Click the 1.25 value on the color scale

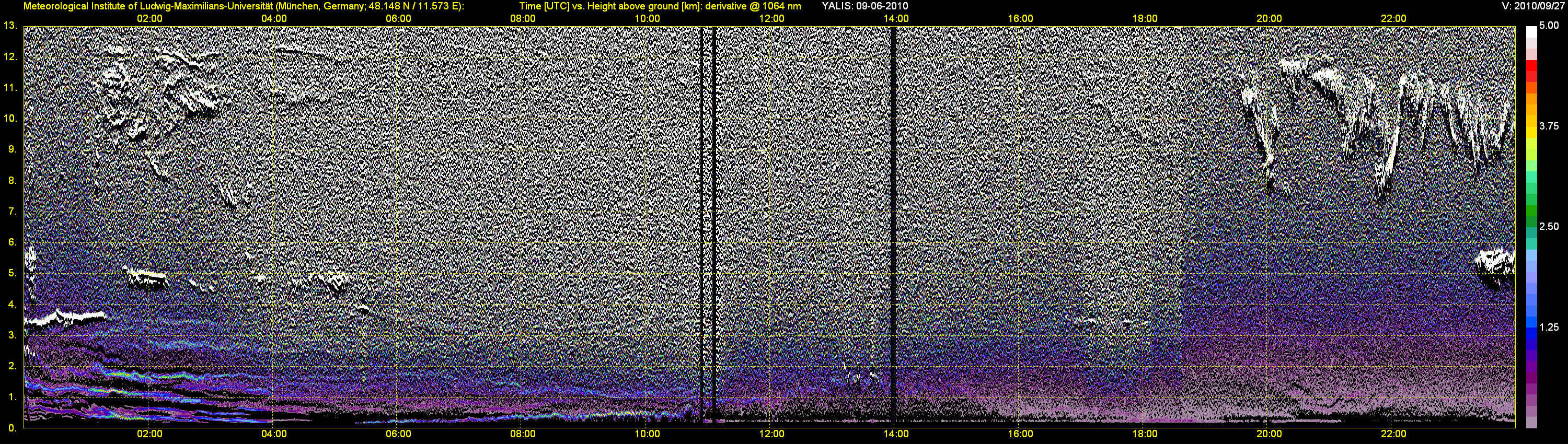[1549, 327]
